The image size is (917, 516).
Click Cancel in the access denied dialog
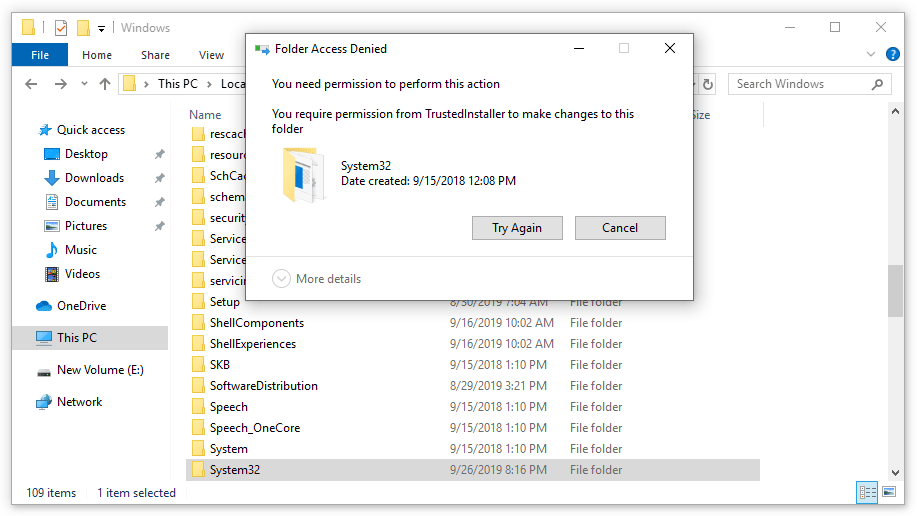click(x=619, y=228)
